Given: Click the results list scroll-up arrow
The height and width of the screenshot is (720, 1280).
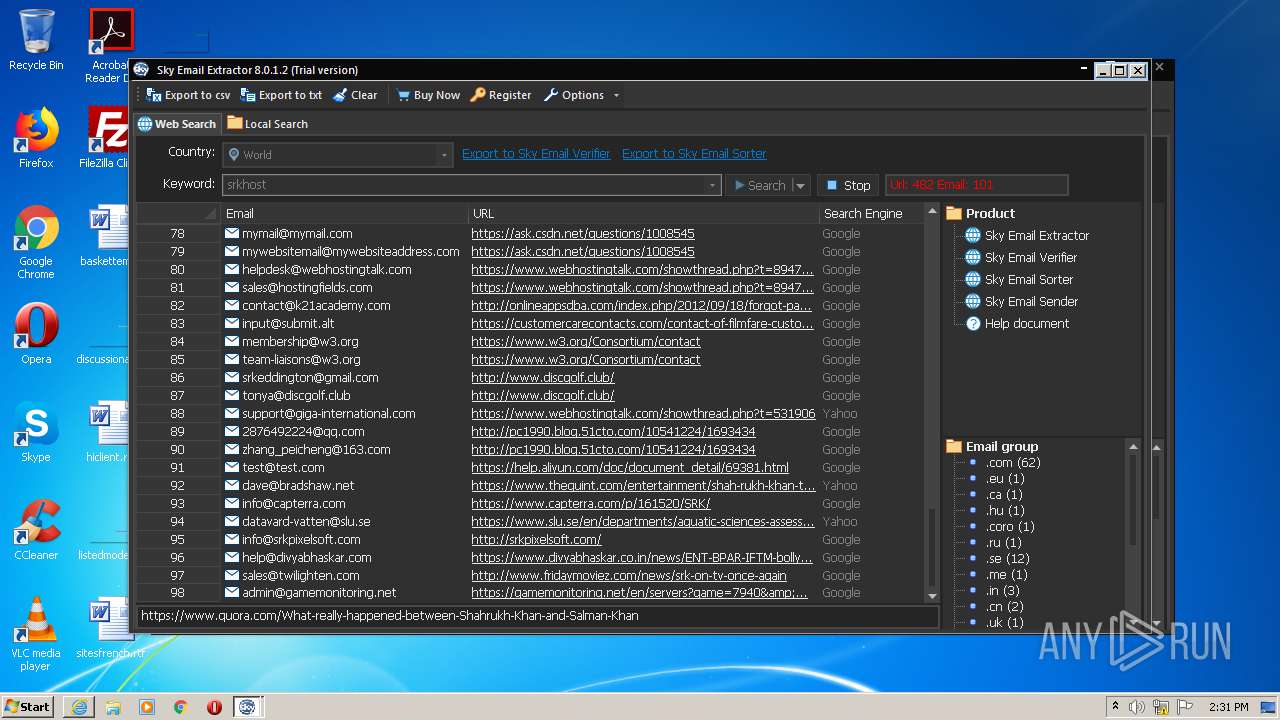Looking at the screenshot, I should coord(932,213).
